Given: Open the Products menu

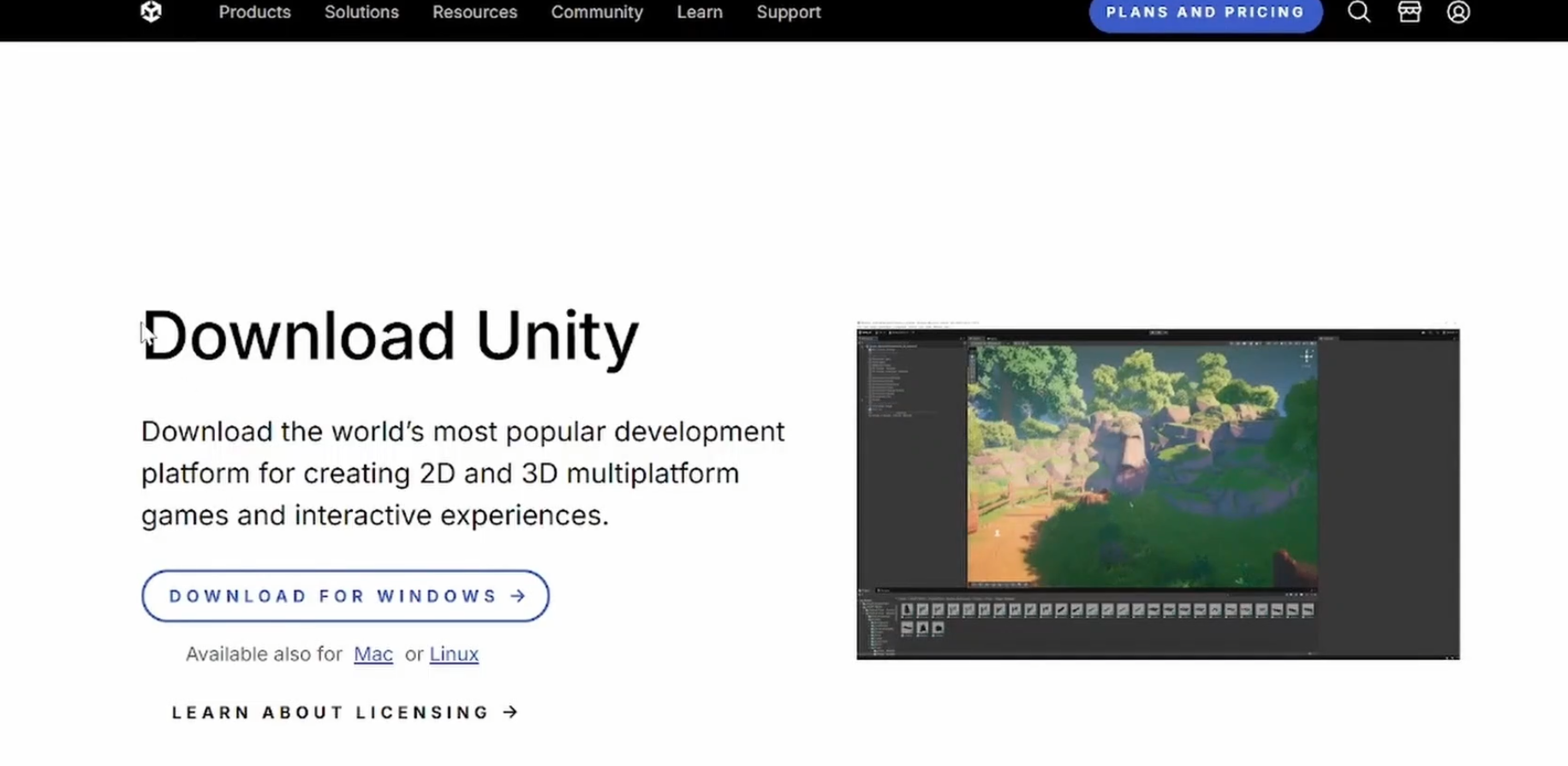Looking at the screenshot, I should tap(254, 12).
